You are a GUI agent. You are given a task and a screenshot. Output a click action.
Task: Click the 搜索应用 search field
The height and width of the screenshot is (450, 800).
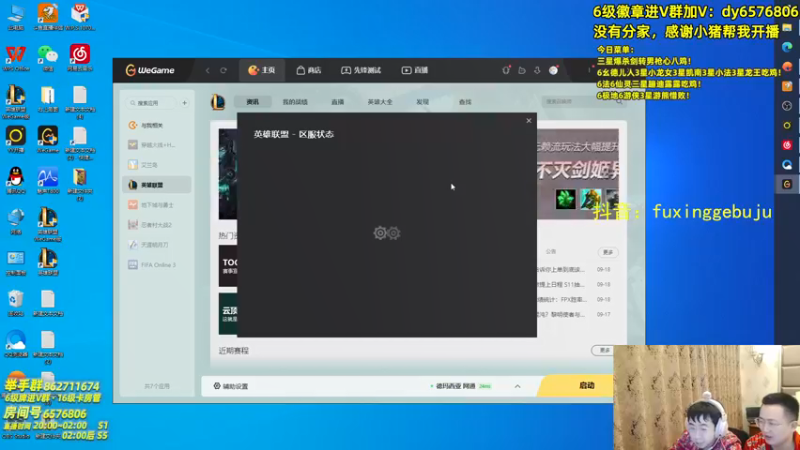click(x=152, y=103)
